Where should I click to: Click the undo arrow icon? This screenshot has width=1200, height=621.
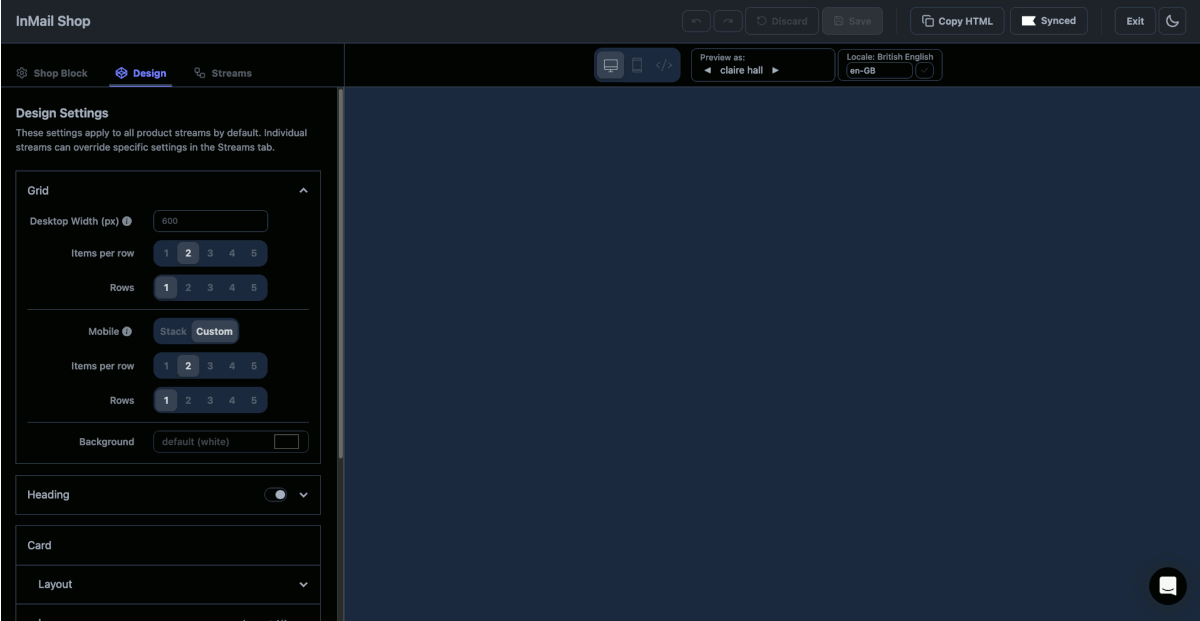click(696, 20)
